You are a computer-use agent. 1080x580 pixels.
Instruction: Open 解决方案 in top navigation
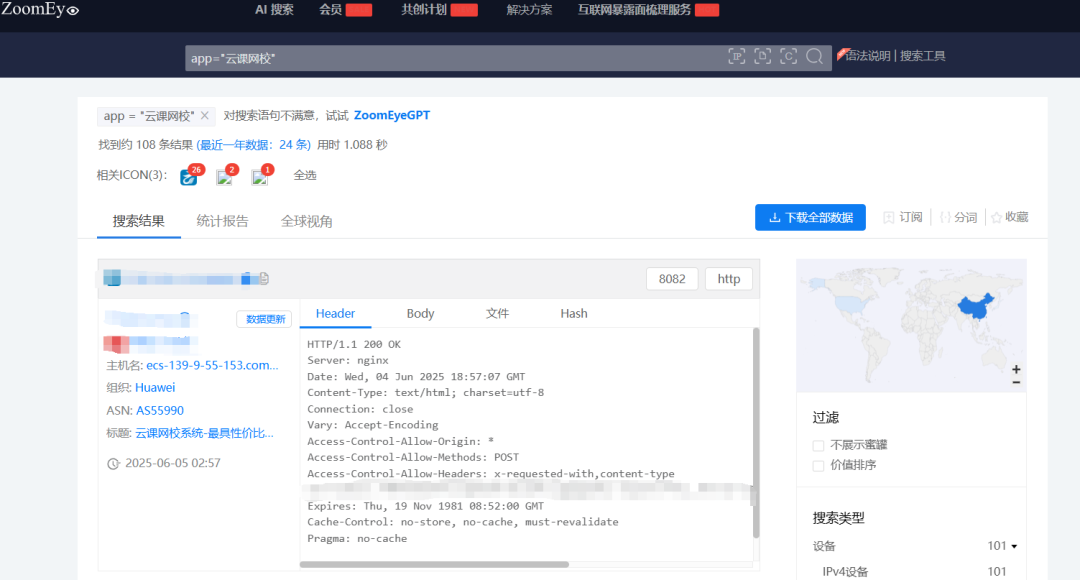tap(529, 10)
